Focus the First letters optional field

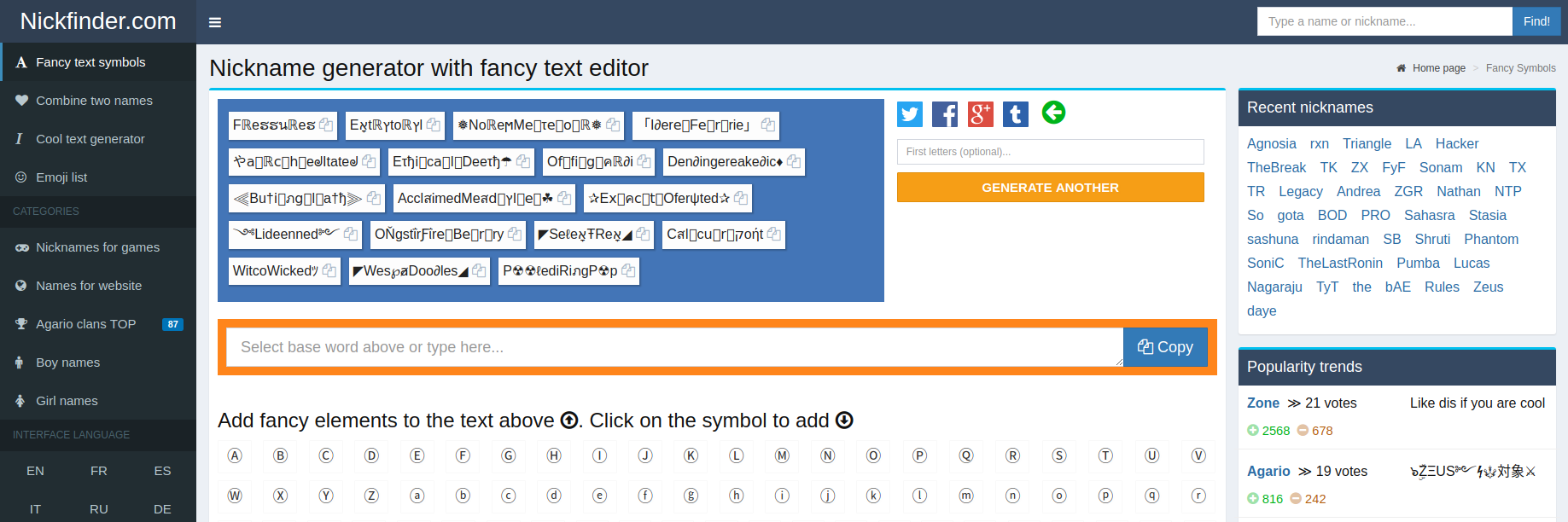pyautogui.click(x=1050, y=152)
